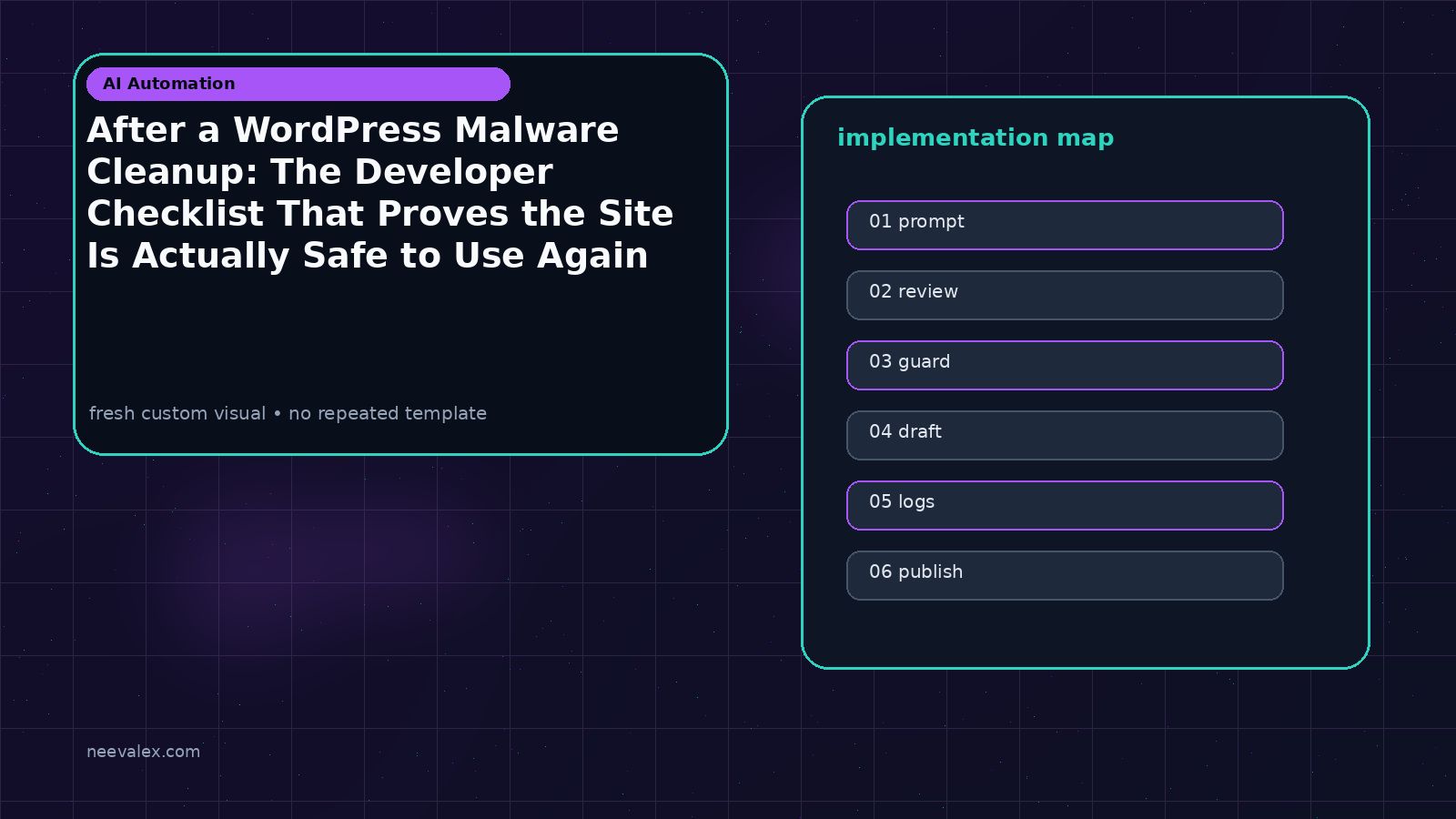Select the 01 prompt step
1456x819 pixels.
[x=1065, y=225]
